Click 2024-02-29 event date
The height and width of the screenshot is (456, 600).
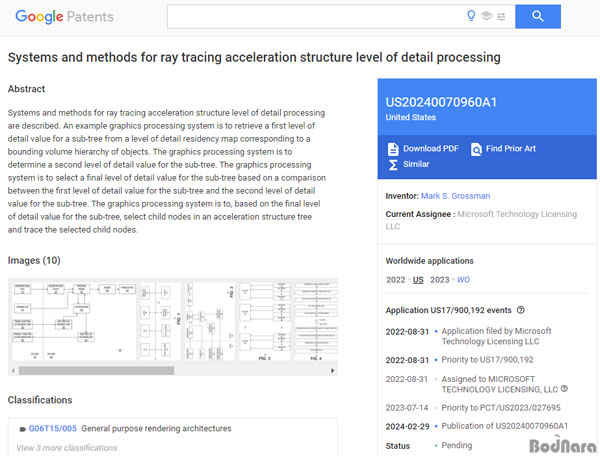click(408, 427)
